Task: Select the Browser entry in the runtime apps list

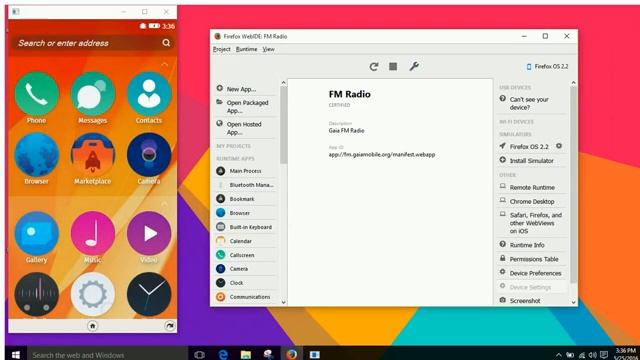Action: (x=245, y=213)
